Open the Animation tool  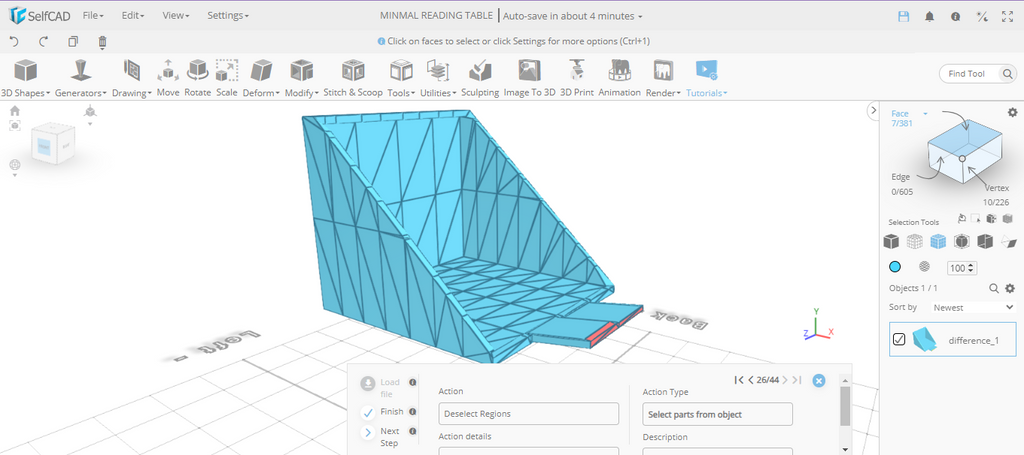tap(619, 78)
